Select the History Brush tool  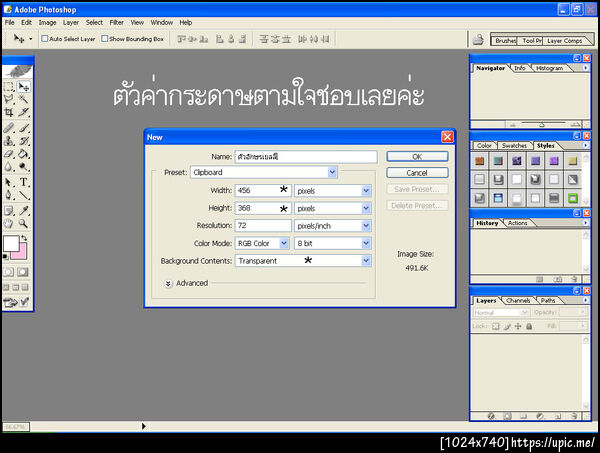[24, 141]
